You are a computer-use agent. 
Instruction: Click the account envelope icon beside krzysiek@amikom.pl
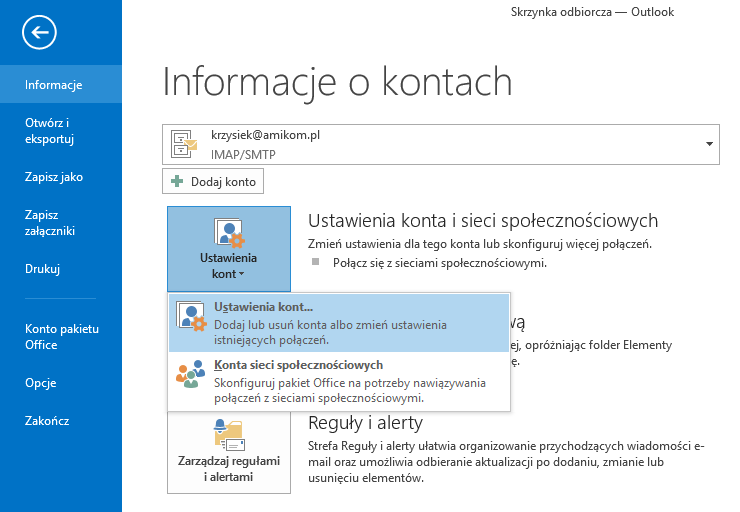[185, 144]
